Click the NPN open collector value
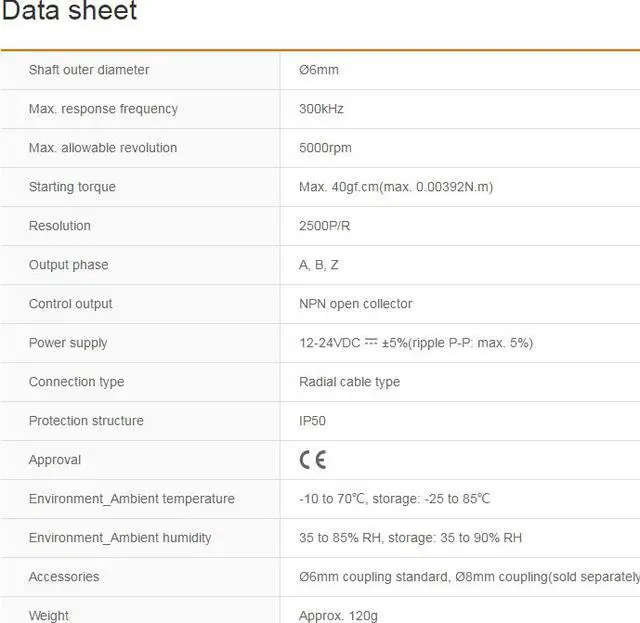 coord(355,304)
